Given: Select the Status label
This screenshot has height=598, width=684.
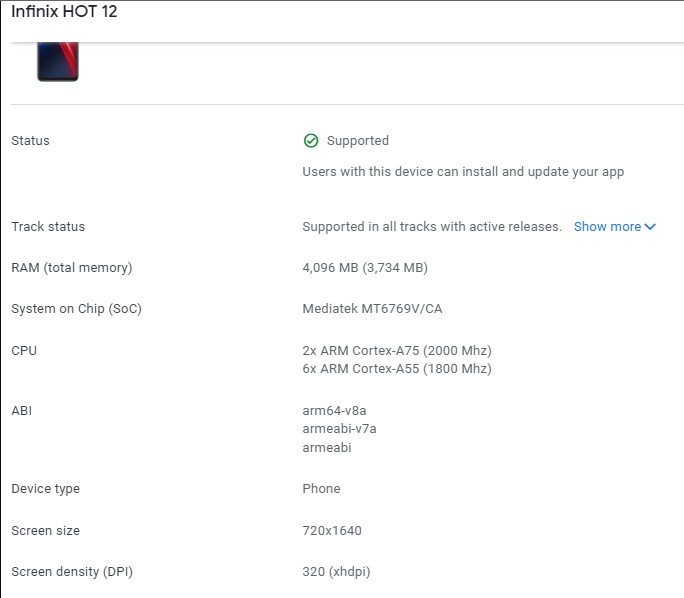Looking at the screenshot, I should point(31,141).
